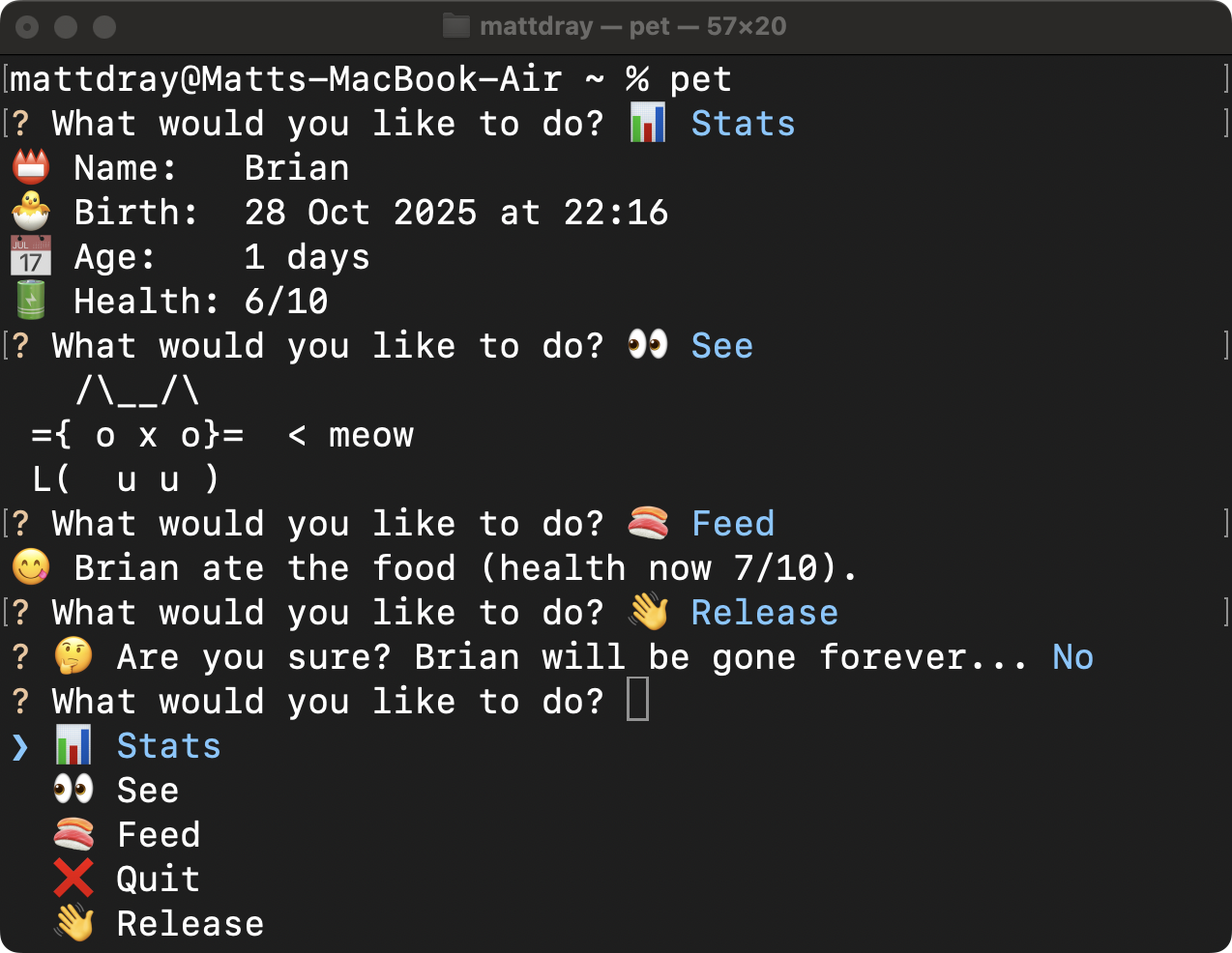Screen dimensions: 1232x953
Task: Click the waving hand icon beside Release
Action: (x=74, y=923)
